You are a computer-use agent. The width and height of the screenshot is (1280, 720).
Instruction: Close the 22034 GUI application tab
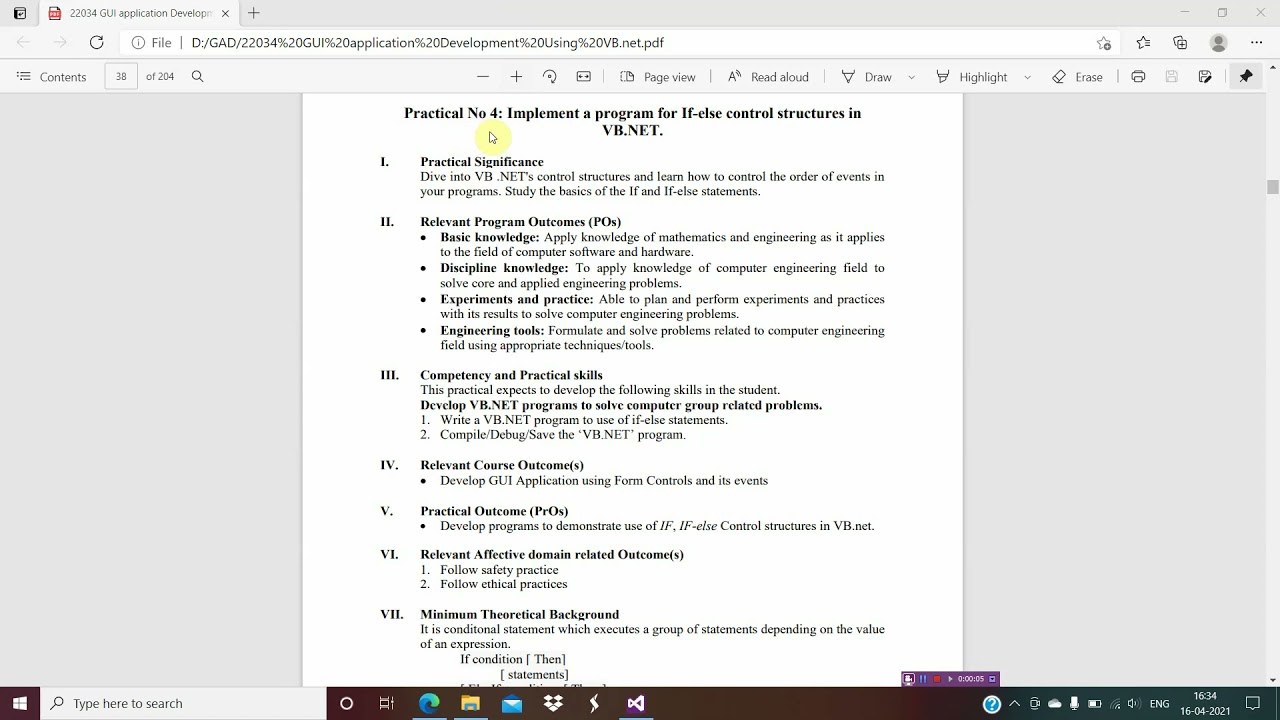(225, 13)
